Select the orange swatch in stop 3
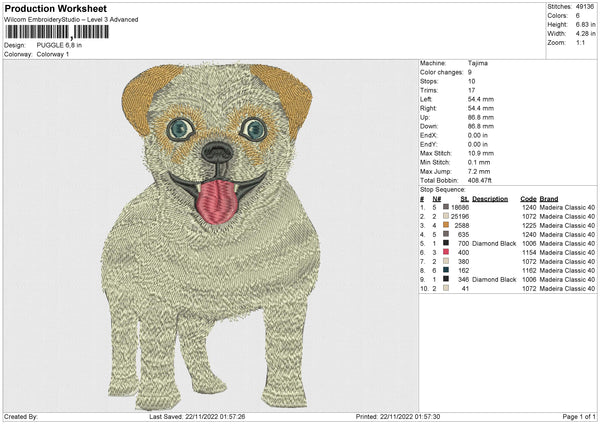600x424 pixels. (x=446, y=225)
